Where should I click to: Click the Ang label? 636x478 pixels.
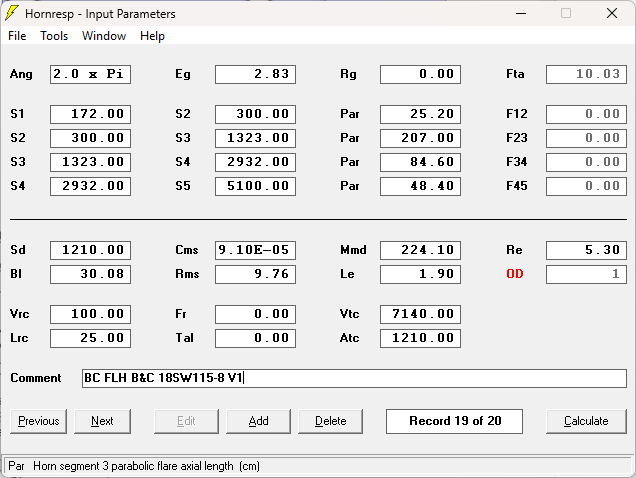pyautogui.click(x=21, y=74)
